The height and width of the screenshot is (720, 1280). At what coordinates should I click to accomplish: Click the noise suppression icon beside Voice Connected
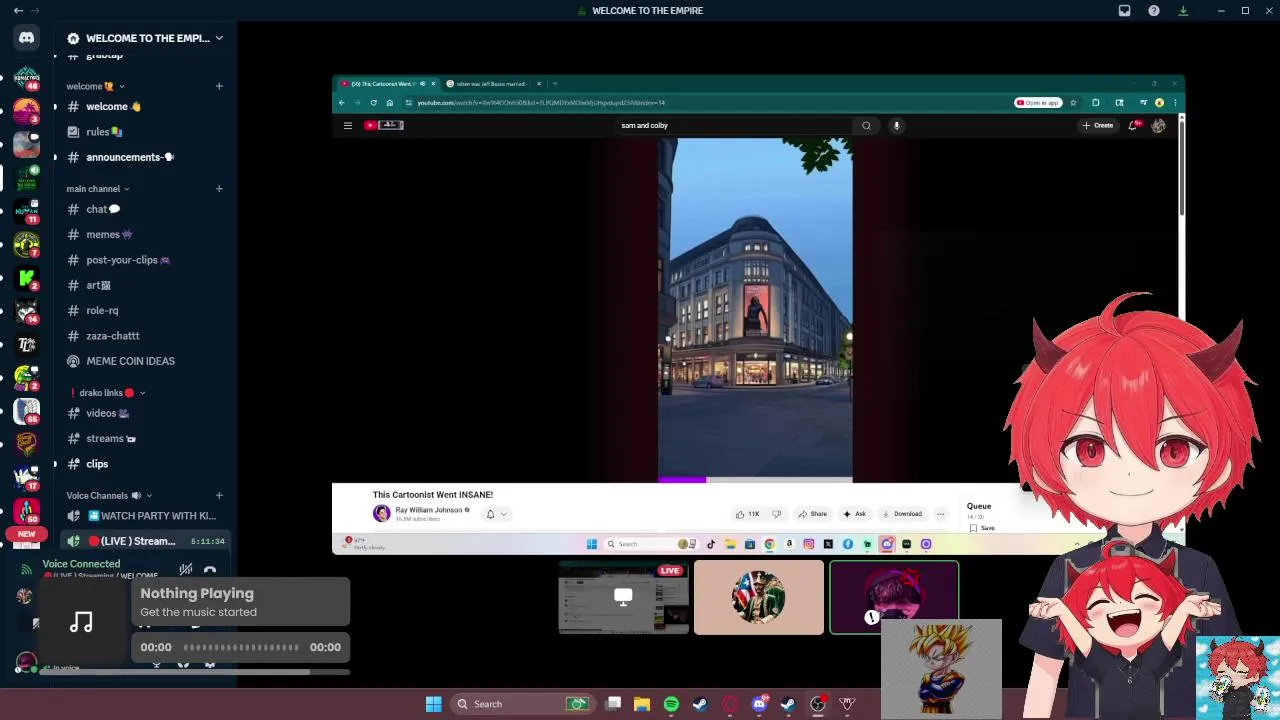[x=186, y=570]
